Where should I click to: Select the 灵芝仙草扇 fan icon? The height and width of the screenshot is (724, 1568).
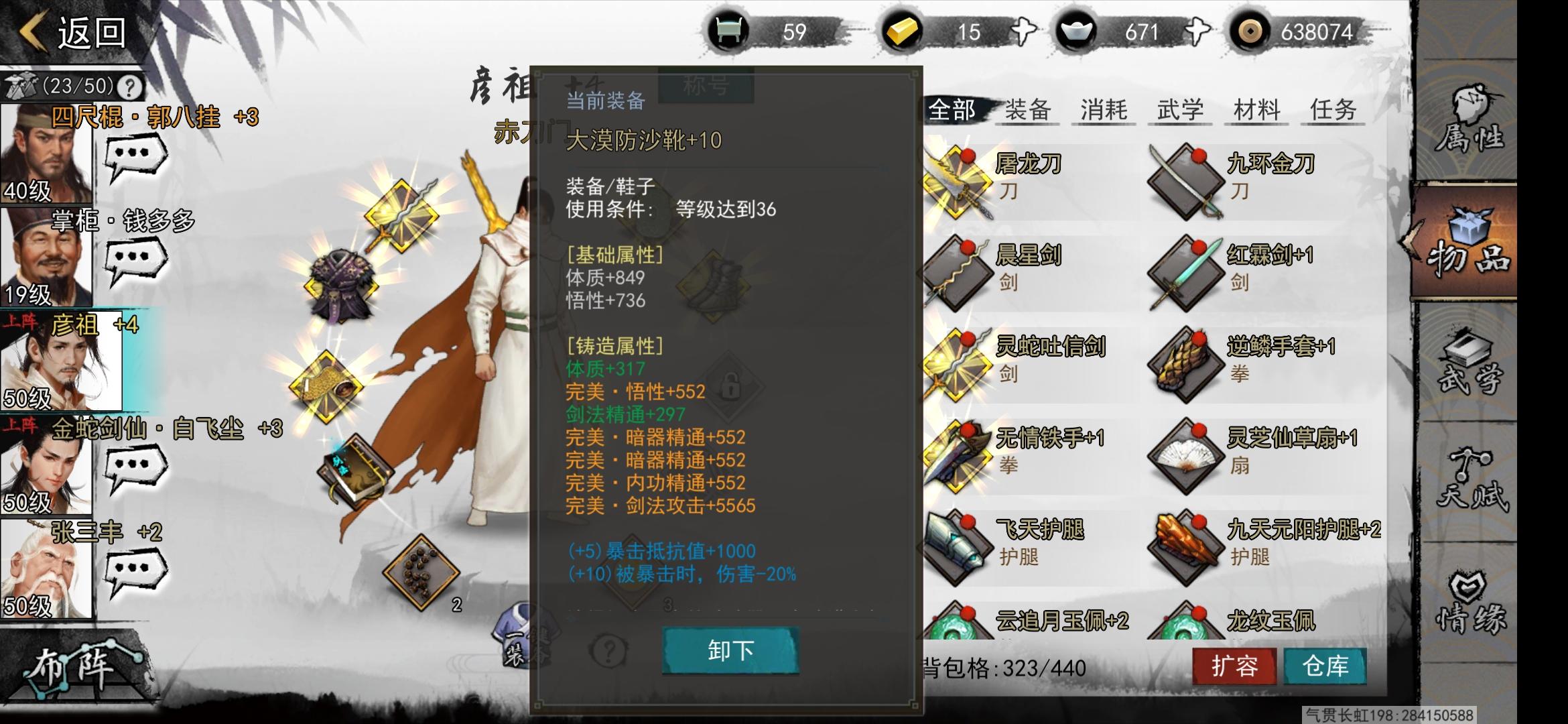click(1186, 457)
